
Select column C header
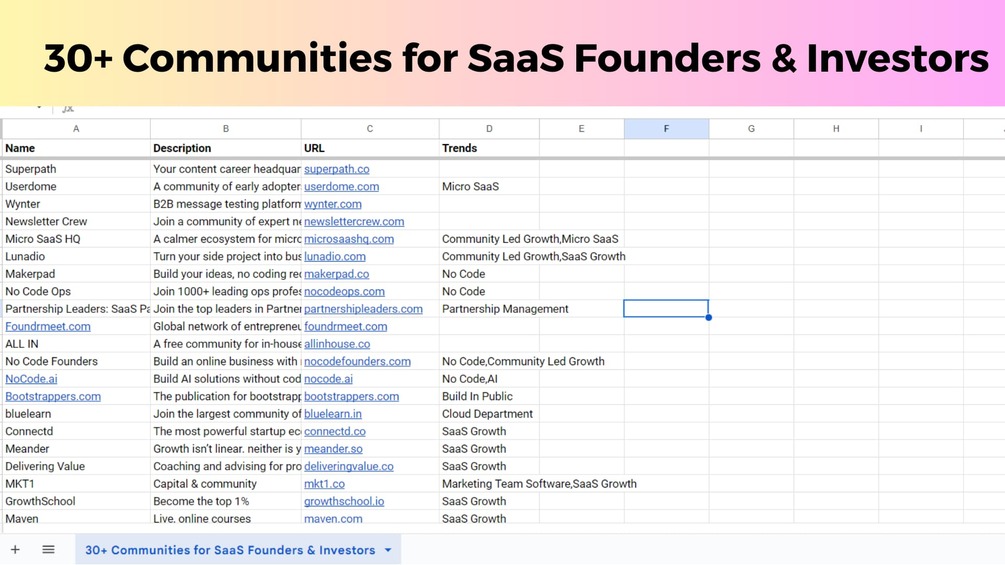370,129
